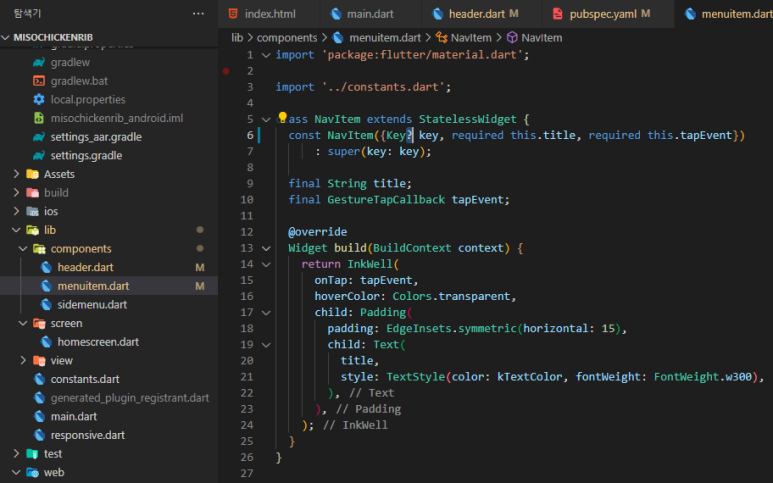Fold the Padding widget at line 17
Screen dimensions: 773x483
pos(266,313)
